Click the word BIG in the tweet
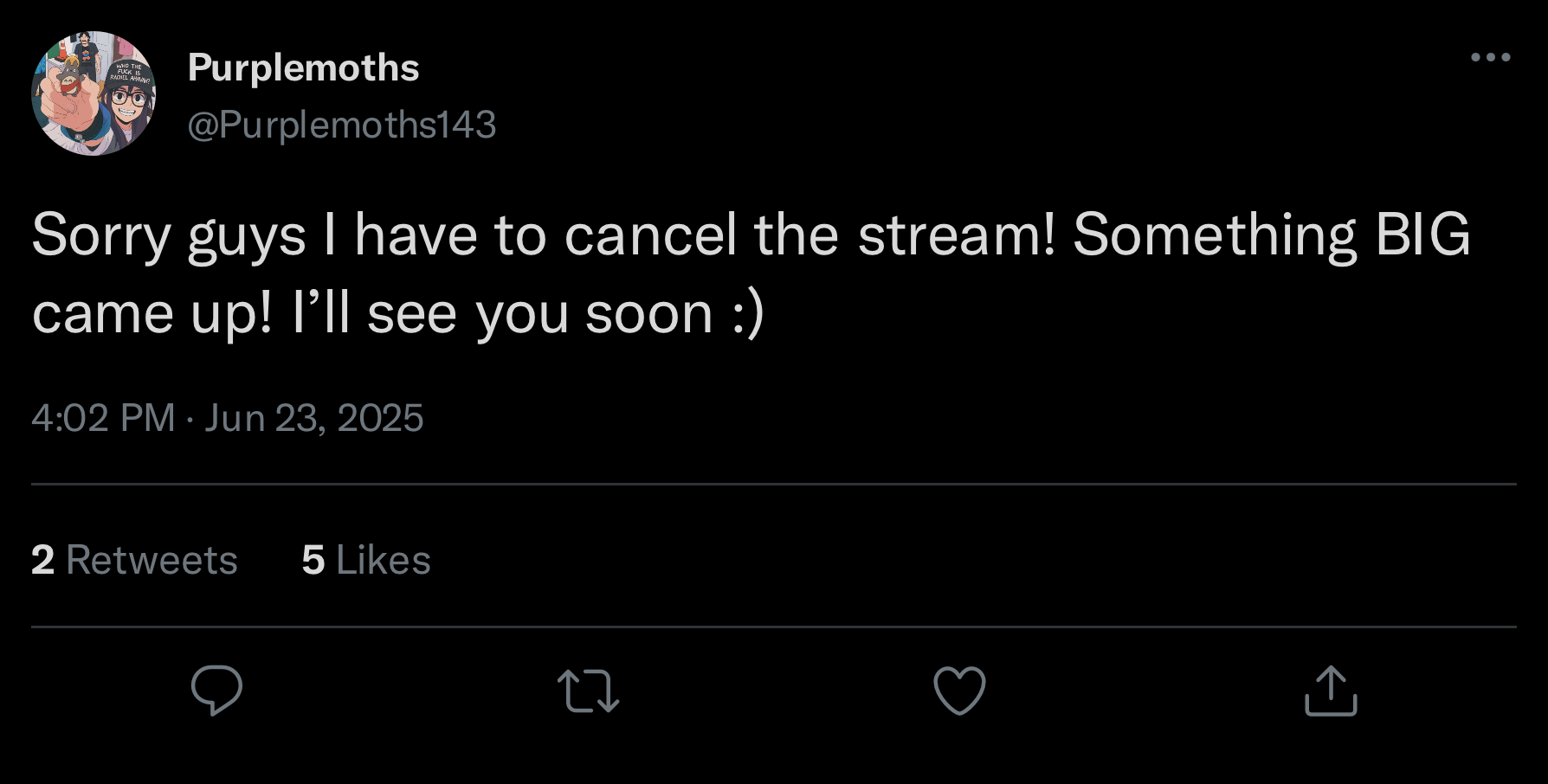1548x784 pixels. coord(1422,235)
